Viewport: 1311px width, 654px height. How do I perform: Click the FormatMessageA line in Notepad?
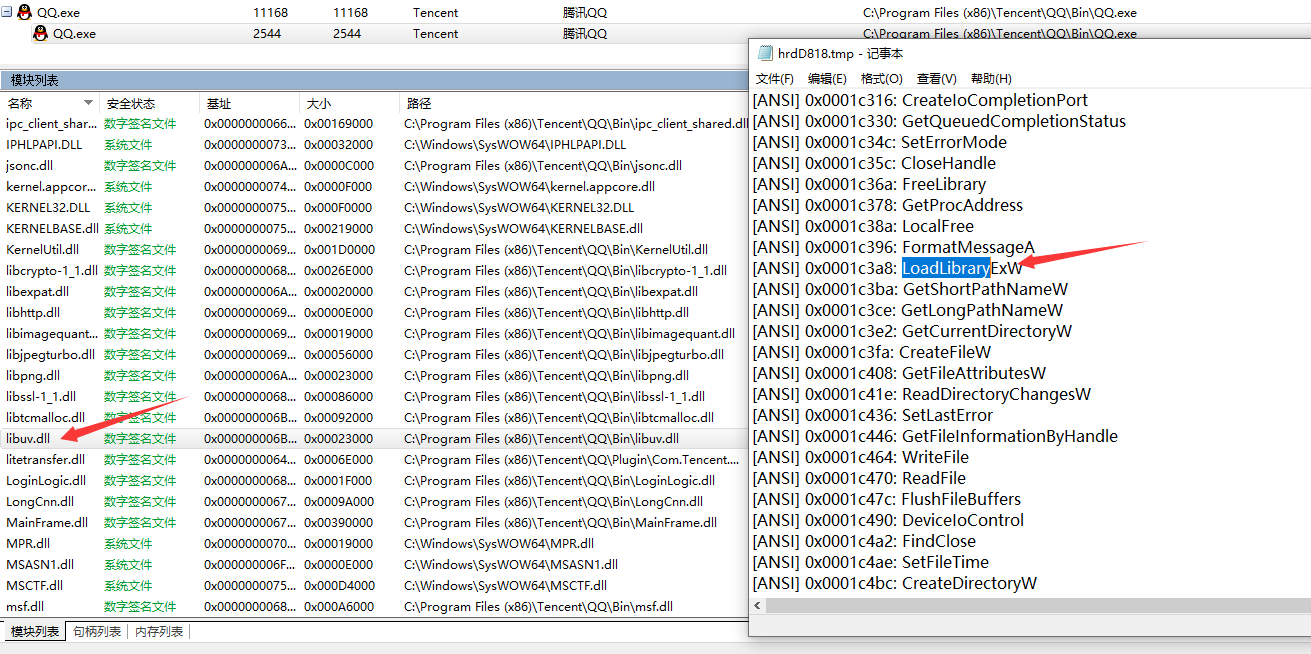pos(893,247)
